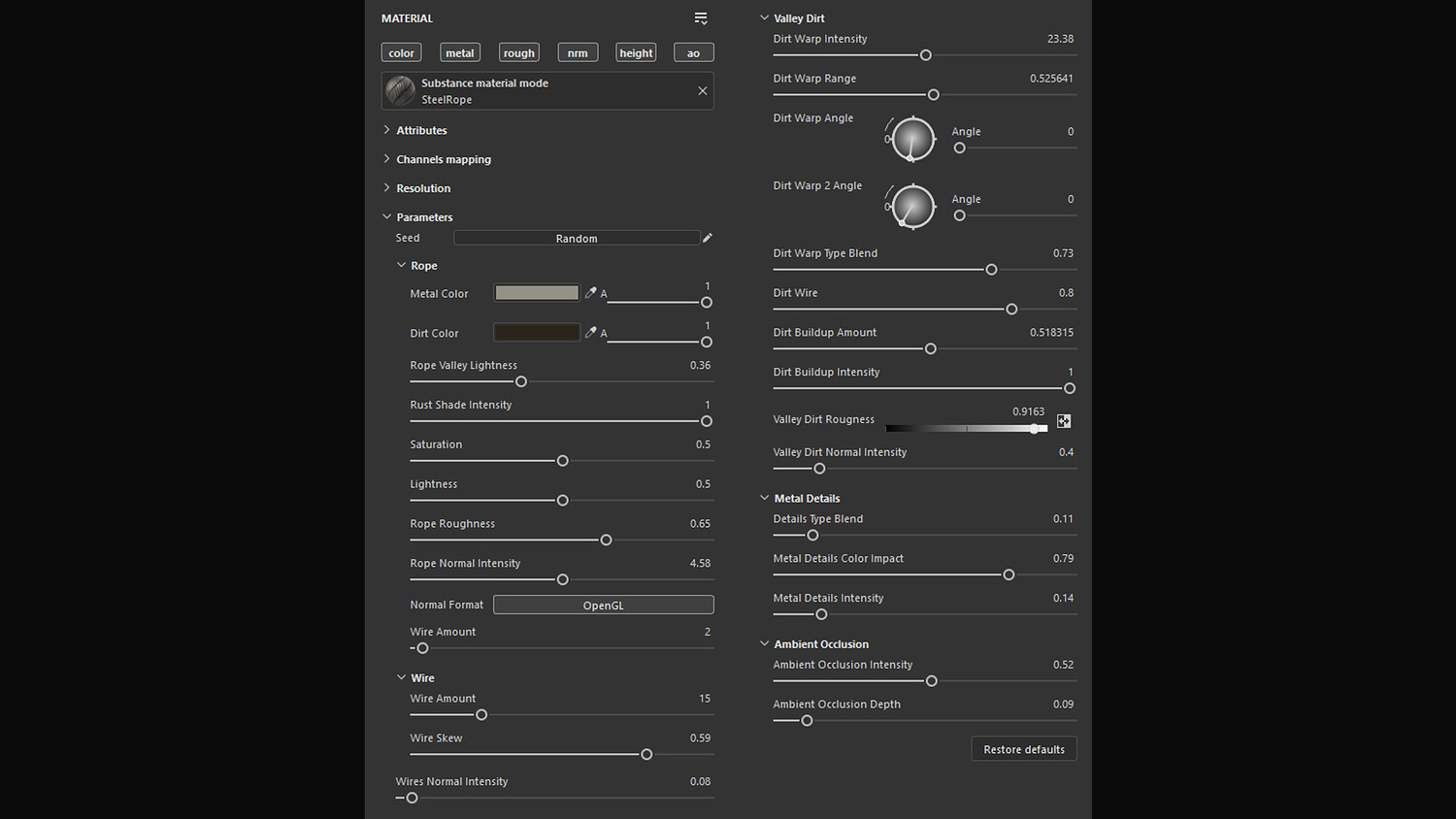The image size is (1456, 819).
Task: Toggle the metal channel button
Action: click(460, 53)
